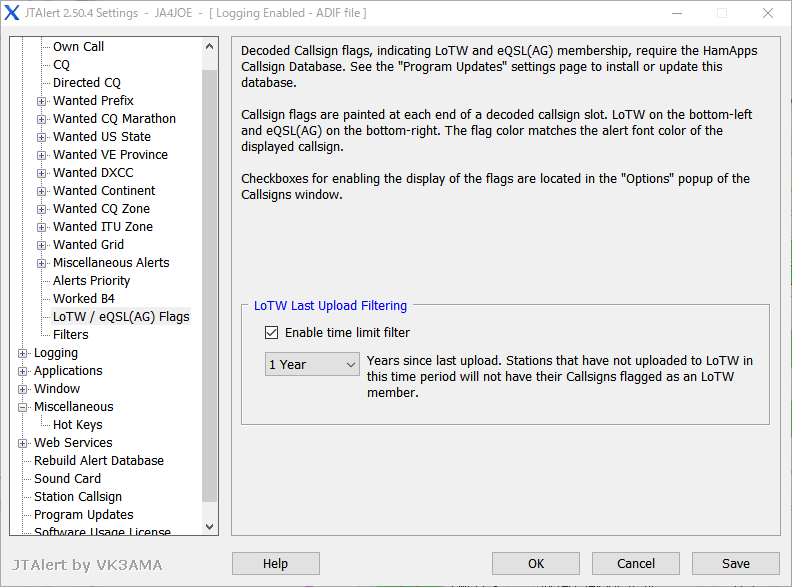Click the JTAlert X logo icon in title bar
The width and height of the screenshot is (792, 587).
coord(12,13)
